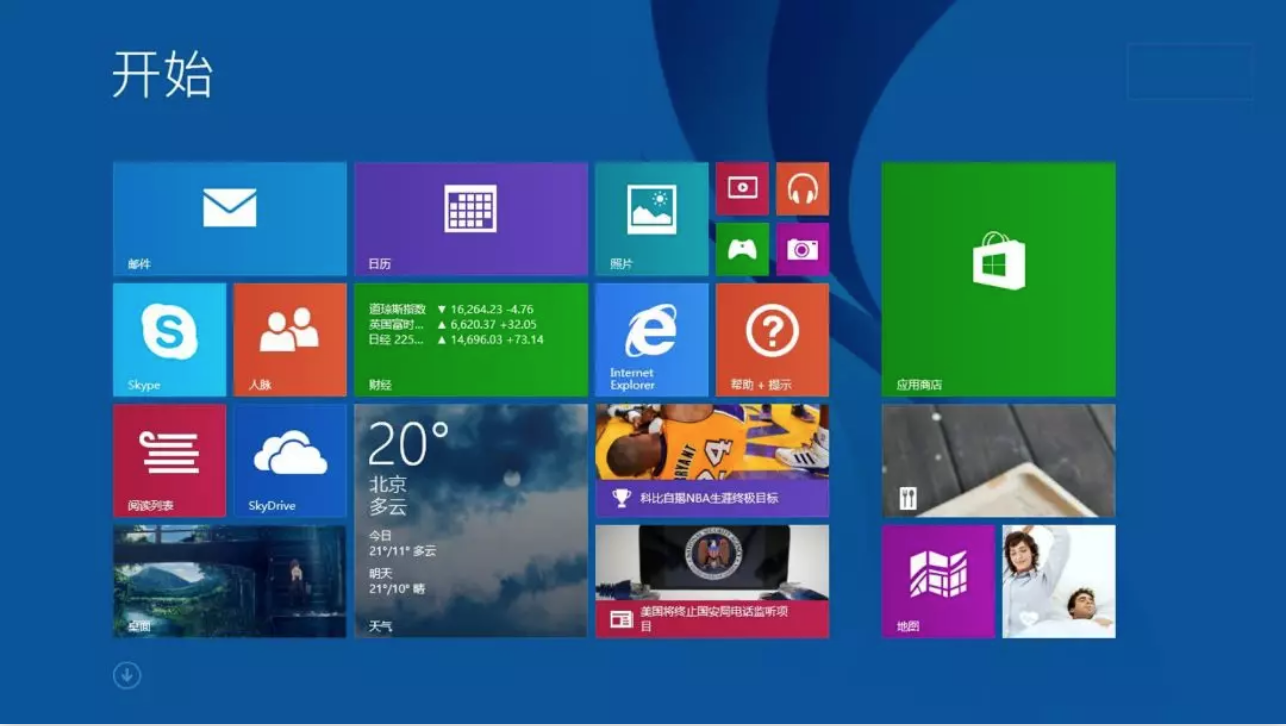1286x726 pixels.
Task: Click the down arrow to show all apps
Action: (x=127, y=675)
